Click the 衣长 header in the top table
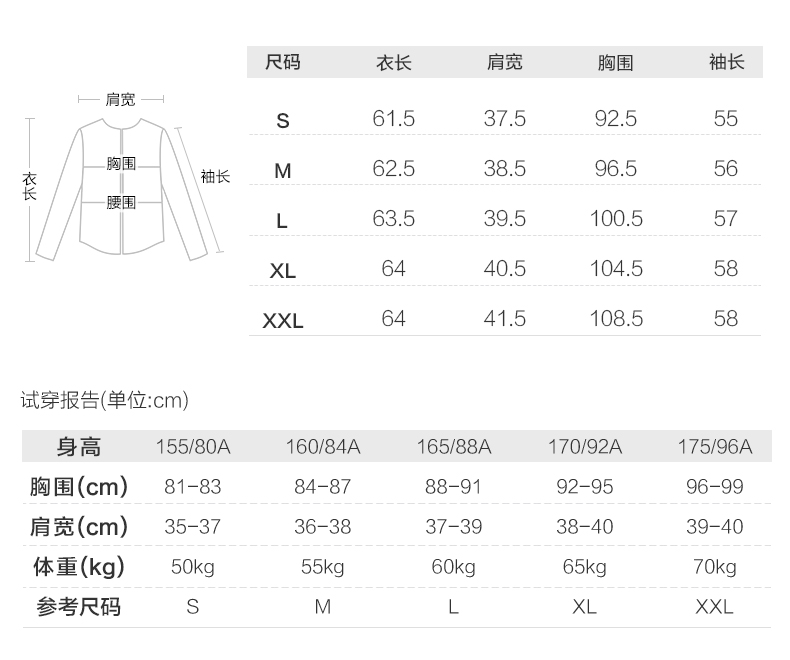 point(393,63)
